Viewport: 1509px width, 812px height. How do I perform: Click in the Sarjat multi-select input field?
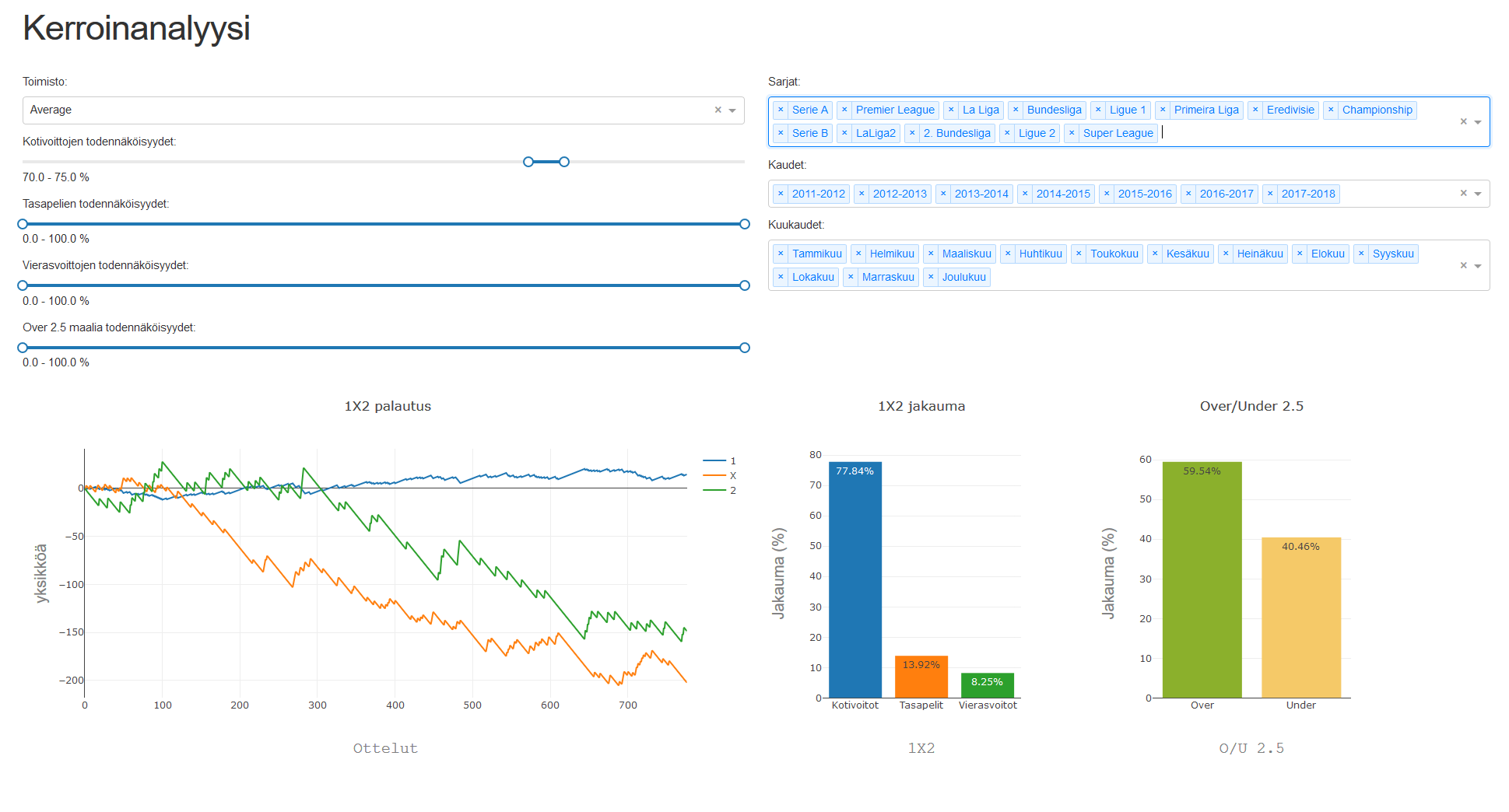(1284, 133)
